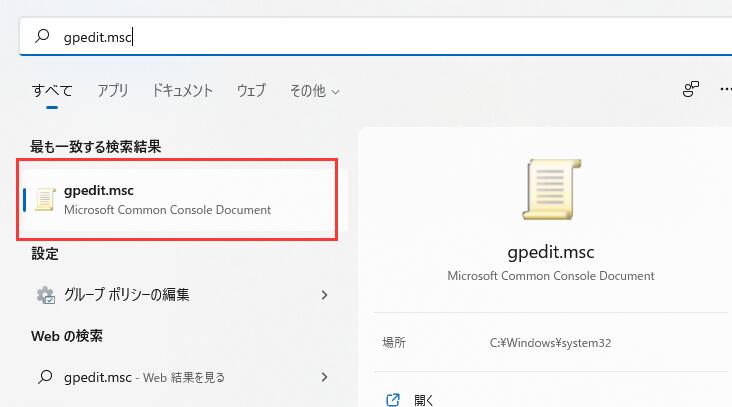Click the 開く action in the preview pane
This screenshot has height=407, width=732.
coord(423,400)
